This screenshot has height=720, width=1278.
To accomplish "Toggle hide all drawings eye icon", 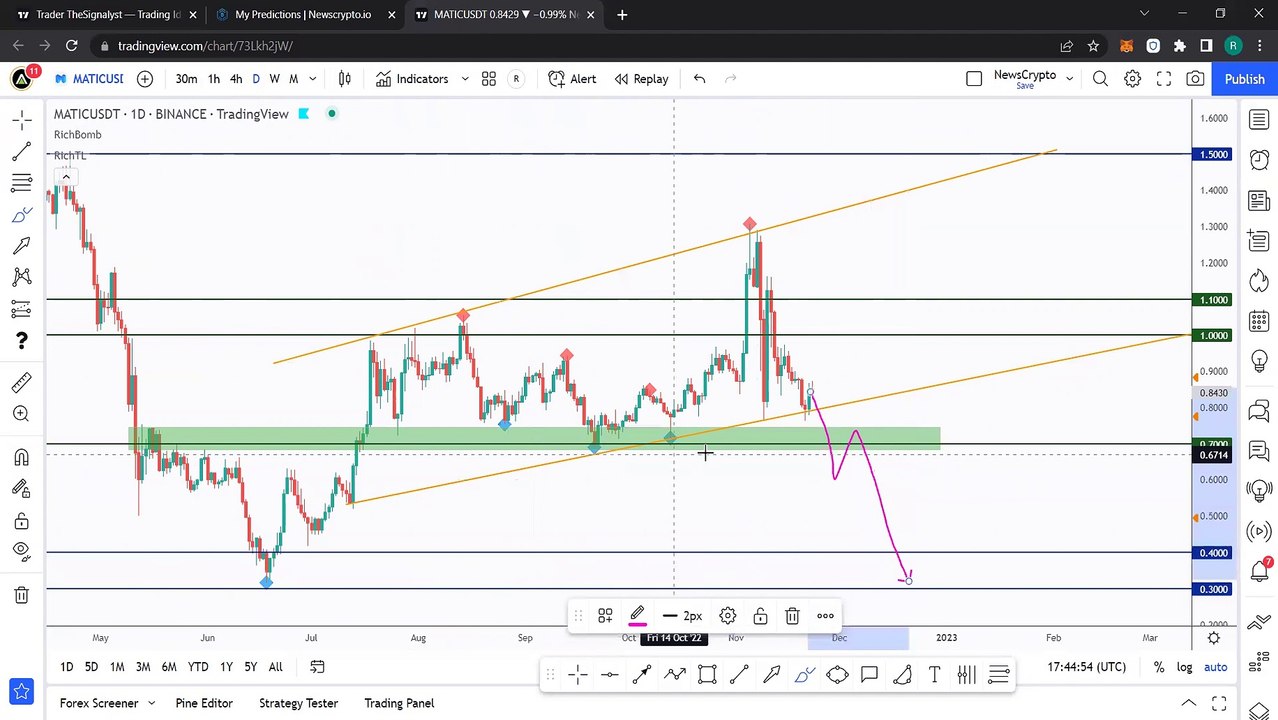I will coord(21,551).
